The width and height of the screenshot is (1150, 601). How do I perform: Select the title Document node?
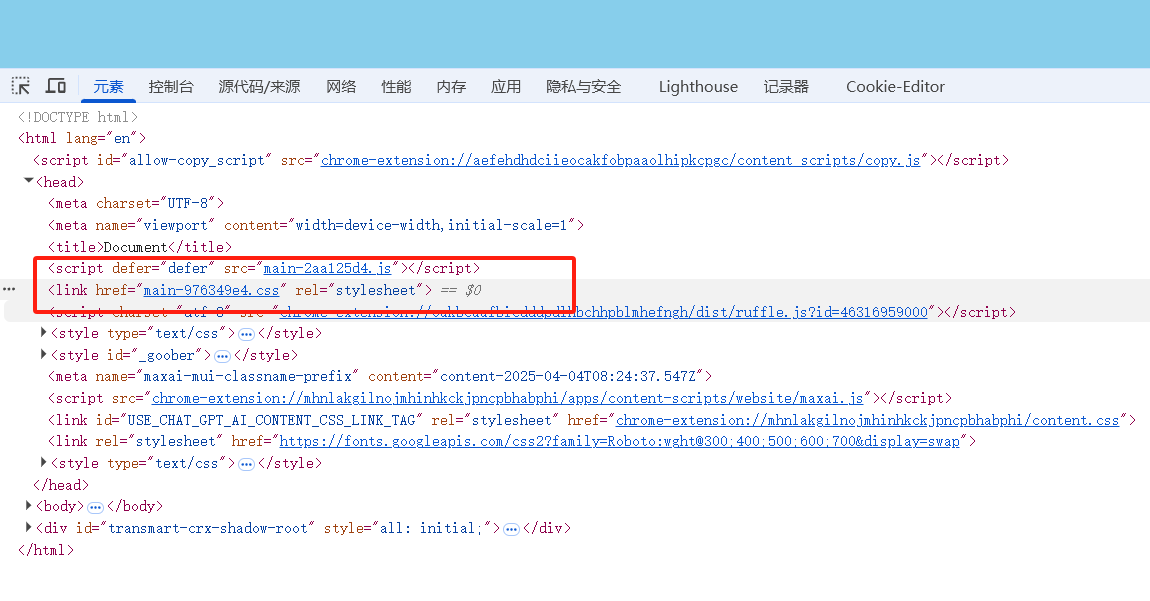(x=139, y=247)
